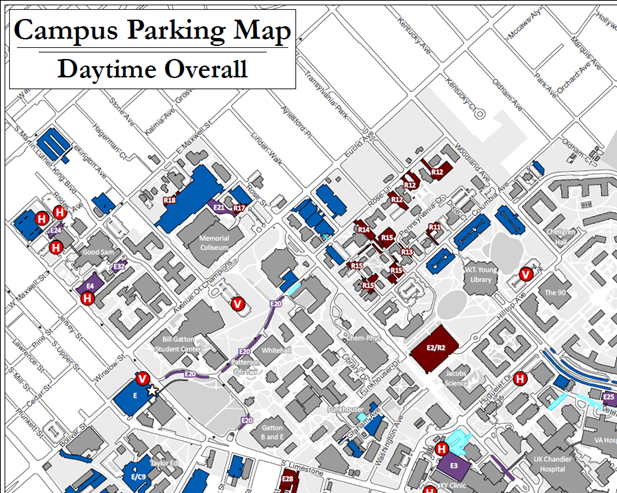Image resolution: width=617 pixels, height=493 pixels.
Task: Click the Pennsylvania Ct street label
Action: [x=422, y=215]
